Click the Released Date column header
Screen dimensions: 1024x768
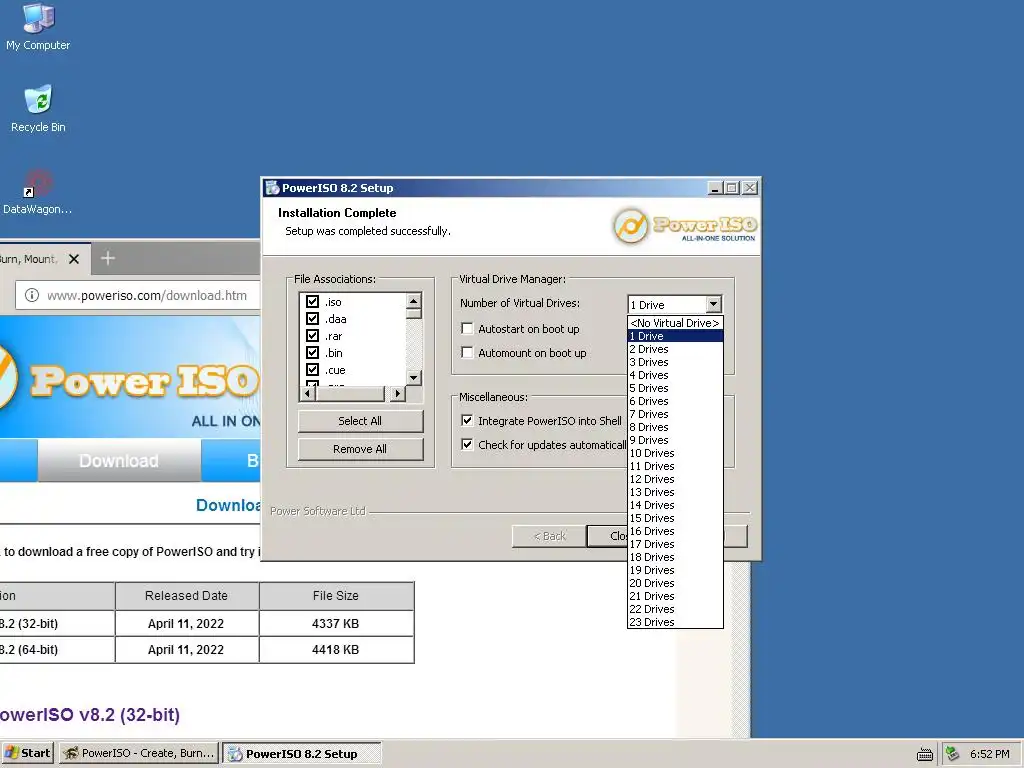pos(186,596)
